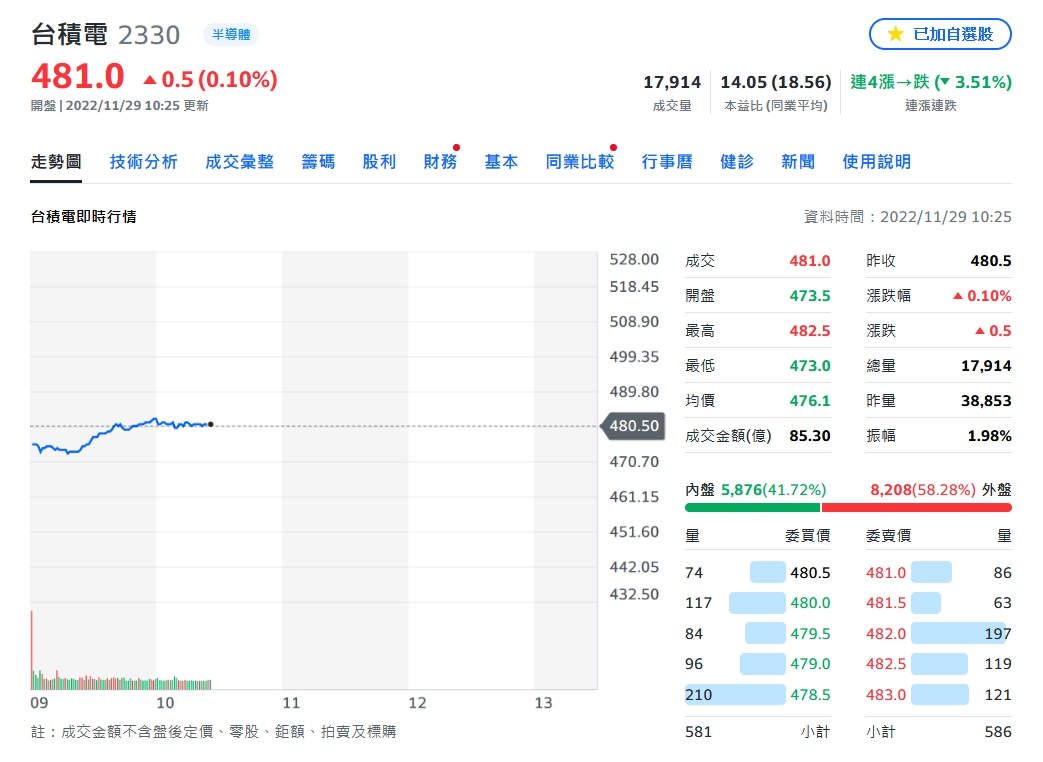
Task: Open the 成交彙整 tab
Action: coord(239,162)
